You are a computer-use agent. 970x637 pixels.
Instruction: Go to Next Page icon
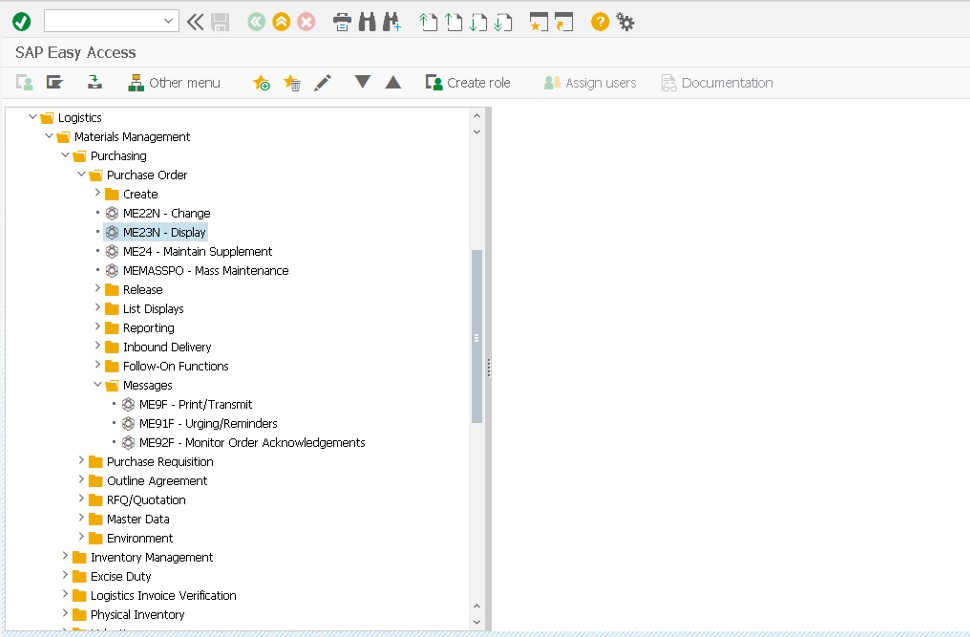(x=478, y=22)
